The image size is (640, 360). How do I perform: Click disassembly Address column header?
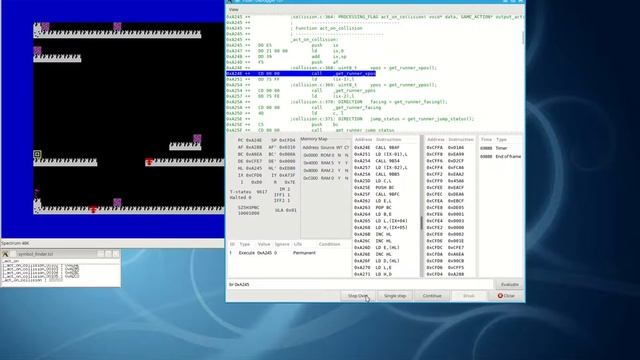coord(363,140)
